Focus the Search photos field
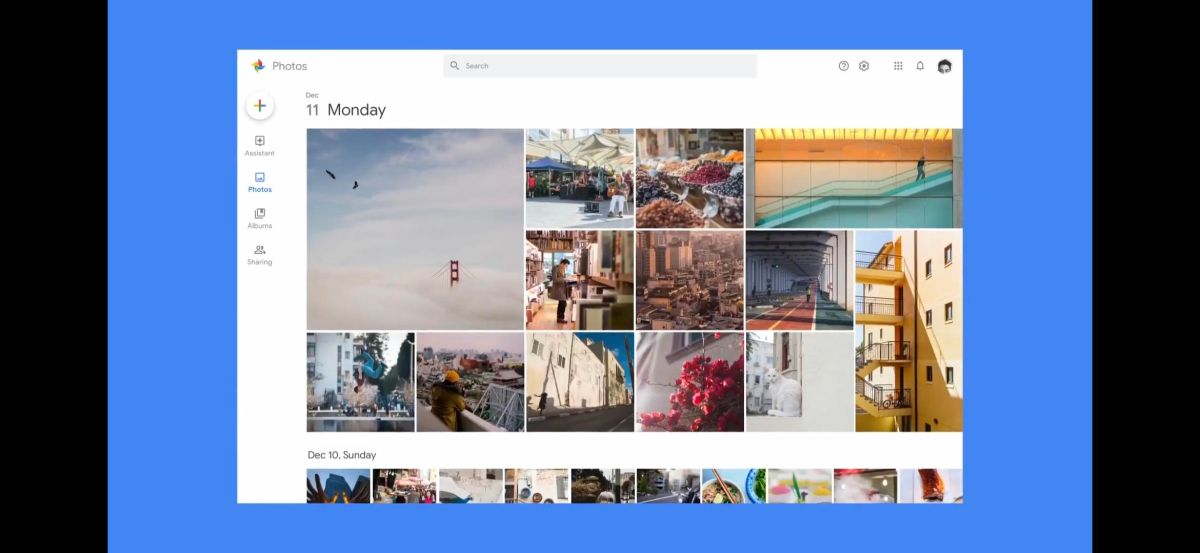Screen dimensions: 1200x553 point(600,66)
